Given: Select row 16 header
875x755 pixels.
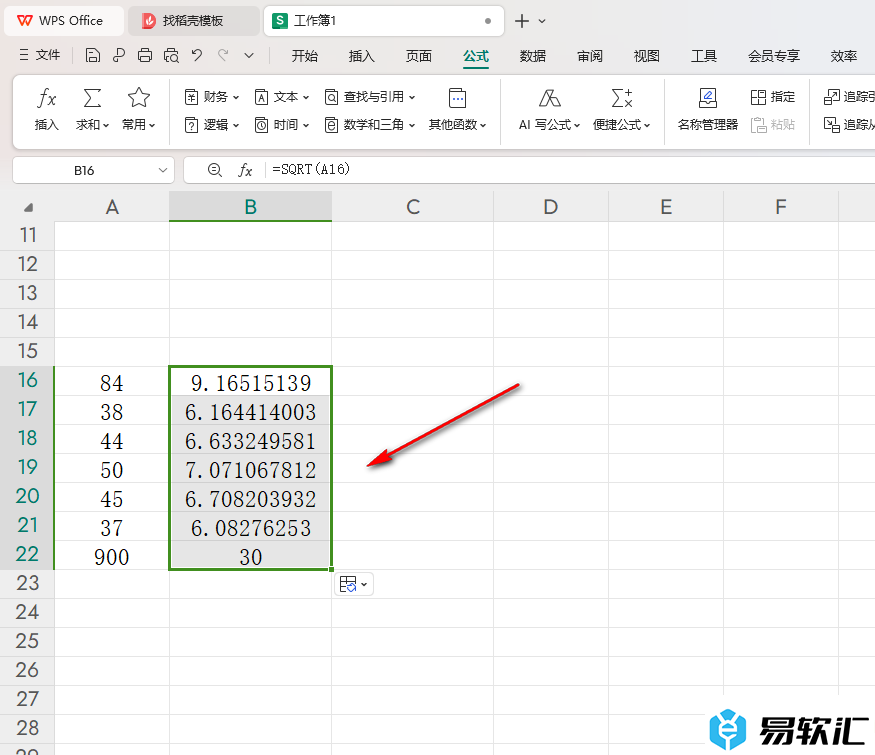Looking at the screenshot, I should click(27, 381).
